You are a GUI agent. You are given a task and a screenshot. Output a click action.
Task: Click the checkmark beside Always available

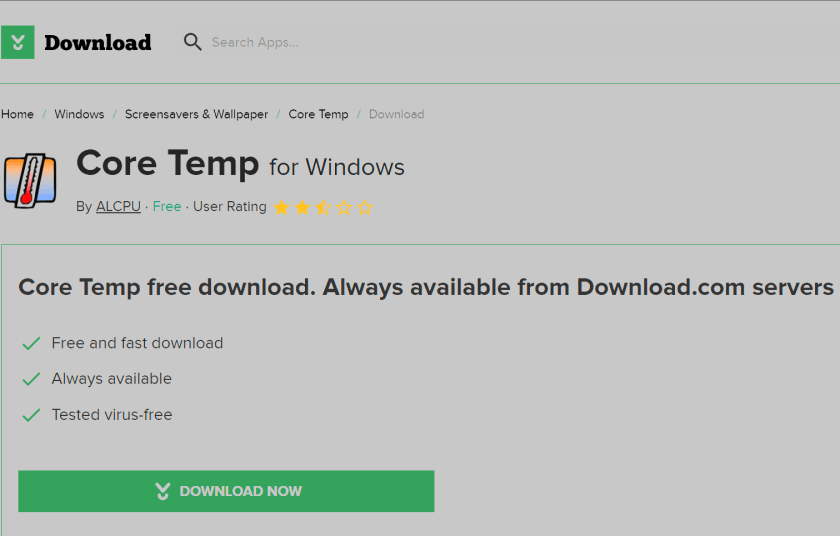point(31,379)
